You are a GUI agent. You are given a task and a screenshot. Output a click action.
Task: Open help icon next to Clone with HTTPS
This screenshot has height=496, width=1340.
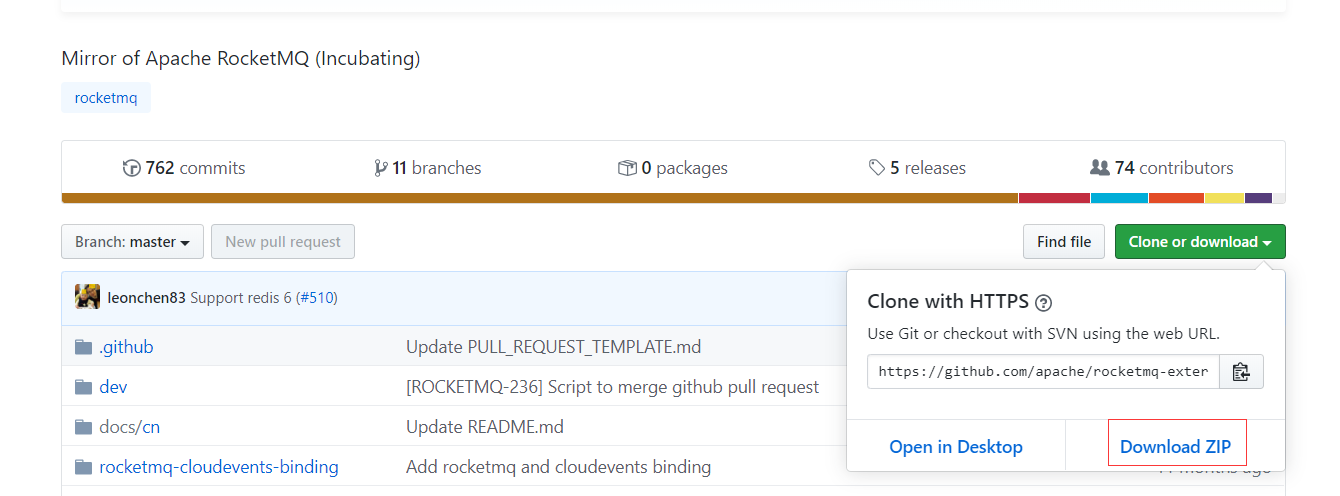click(1044, 302)
